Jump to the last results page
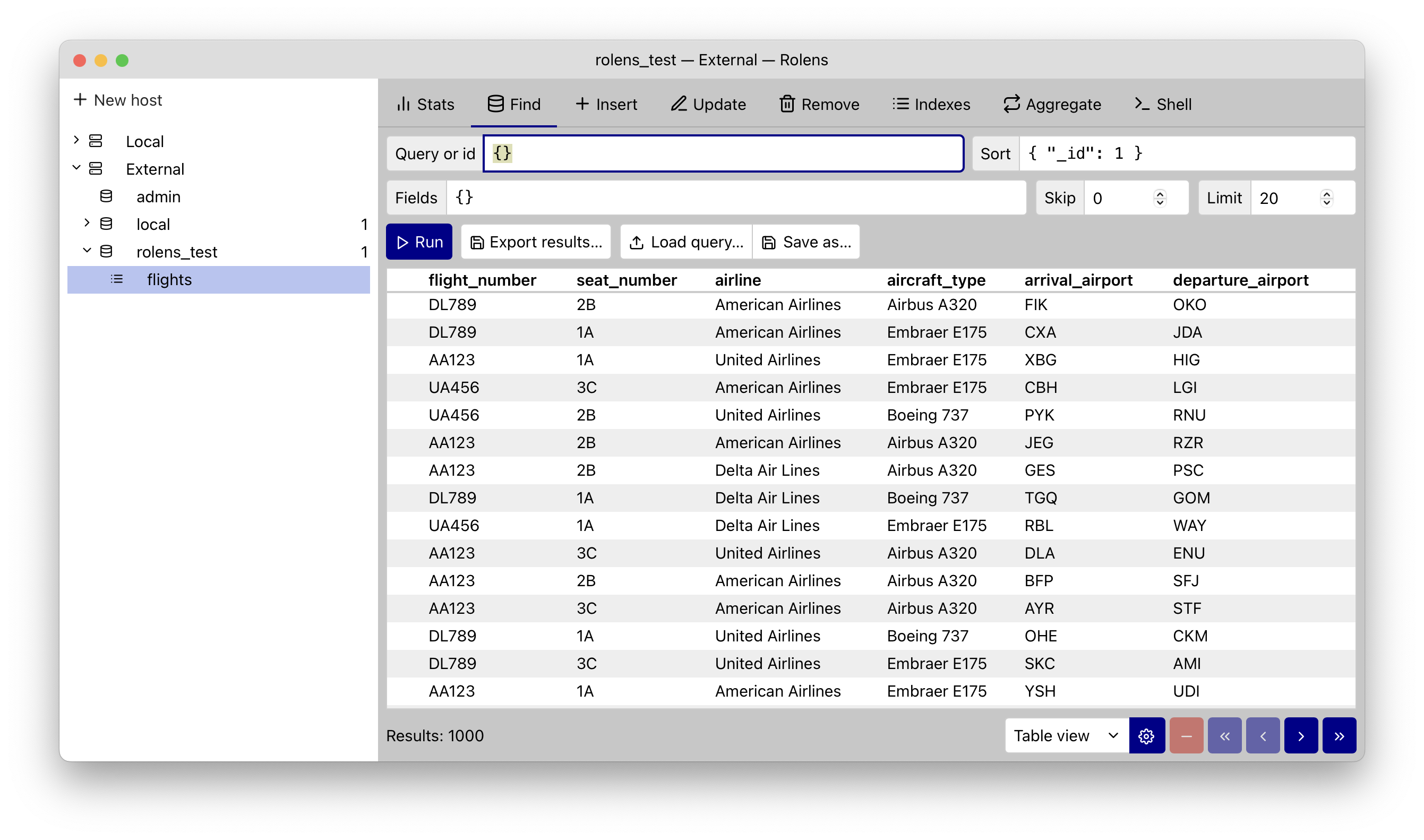1424x840 pixels. point(1339,735)
